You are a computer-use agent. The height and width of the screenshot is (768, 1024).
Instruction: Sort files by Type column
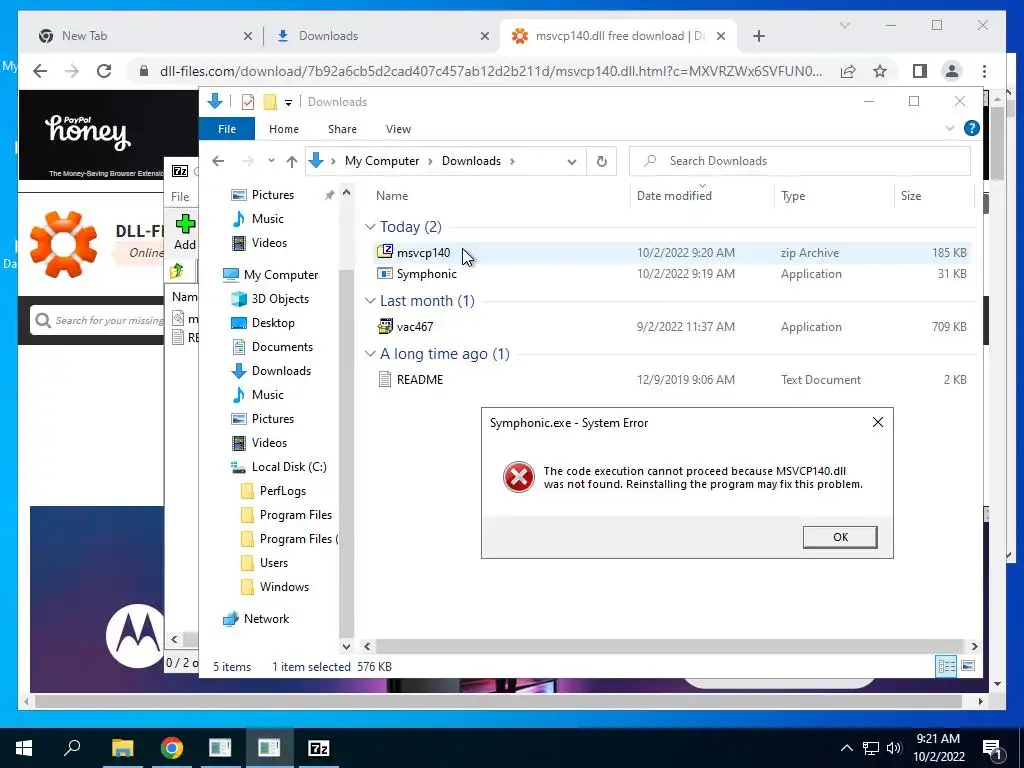[834, 195]
